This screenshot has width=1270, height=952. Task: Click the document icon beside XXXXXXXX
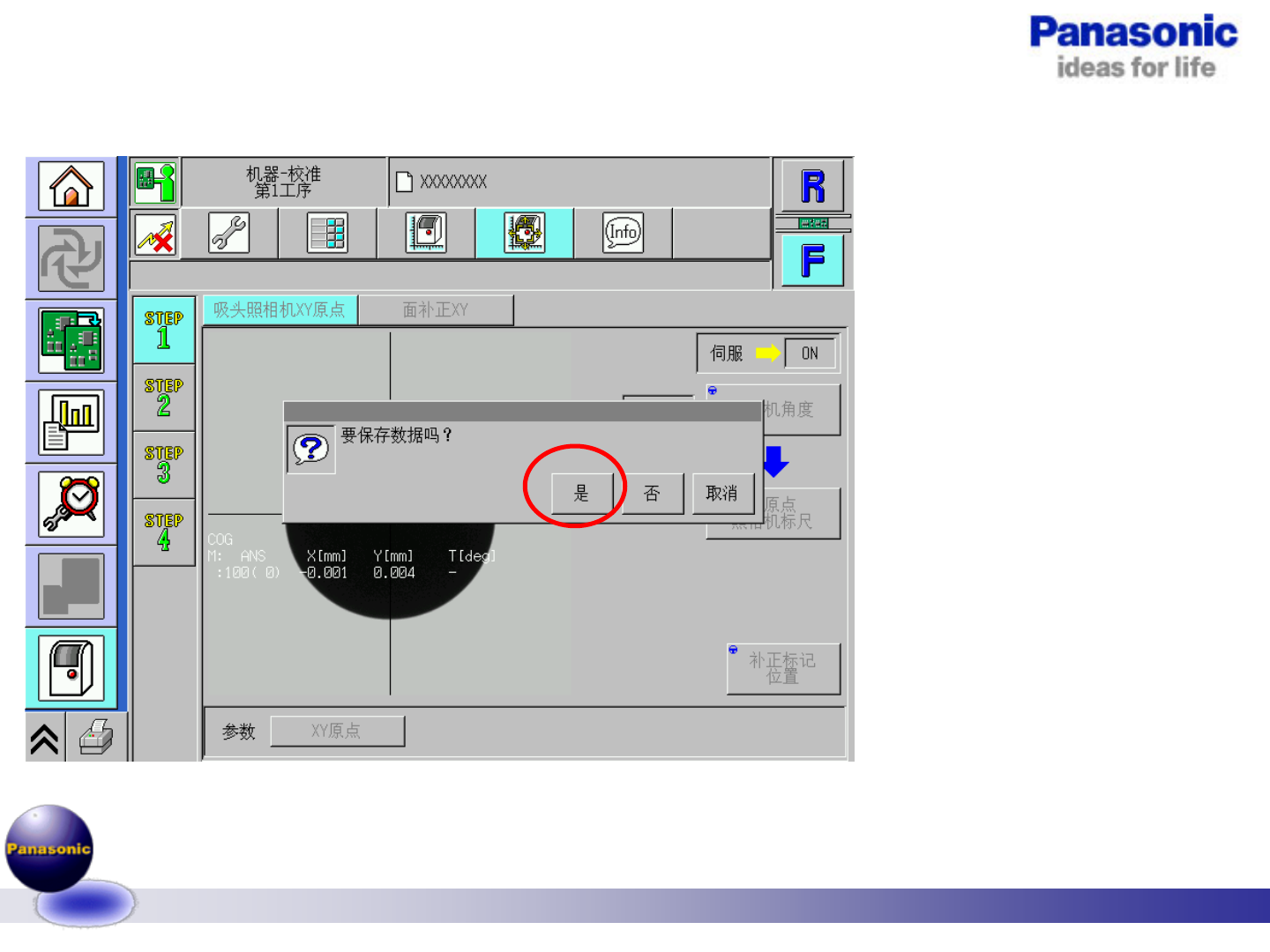coord(405,182)
